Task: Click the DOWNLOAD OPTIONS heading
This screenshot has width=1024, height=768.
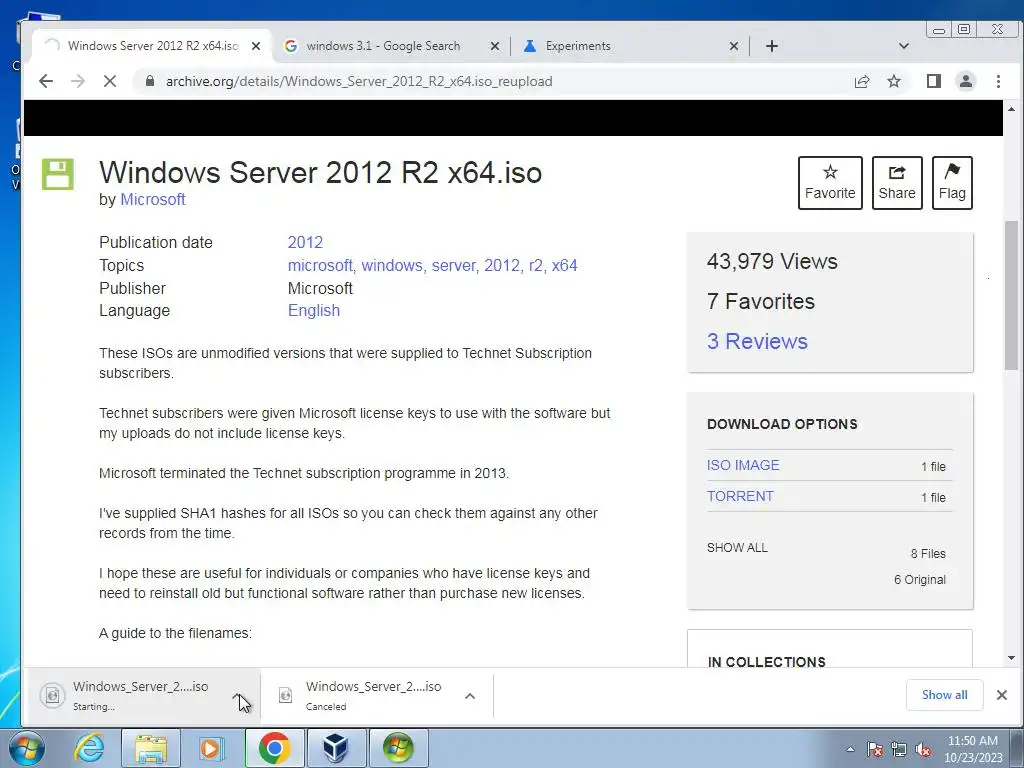Action: coord(782,424)
